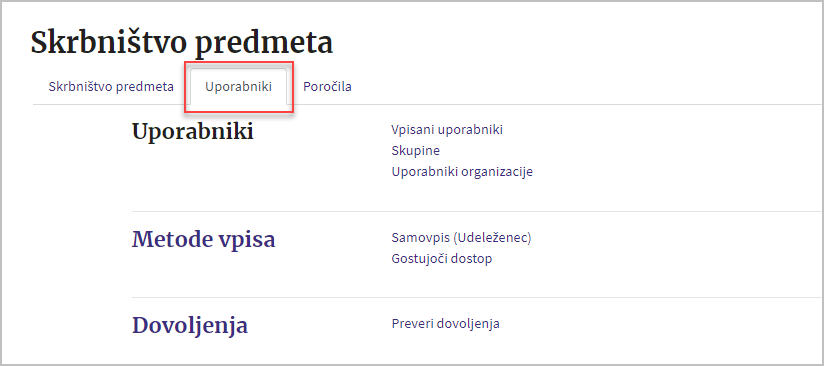Image resolution: width=824 pixels, height=366 pixels.
Task: Go to Uporabniki organizacije
Action: pos(462,172)
